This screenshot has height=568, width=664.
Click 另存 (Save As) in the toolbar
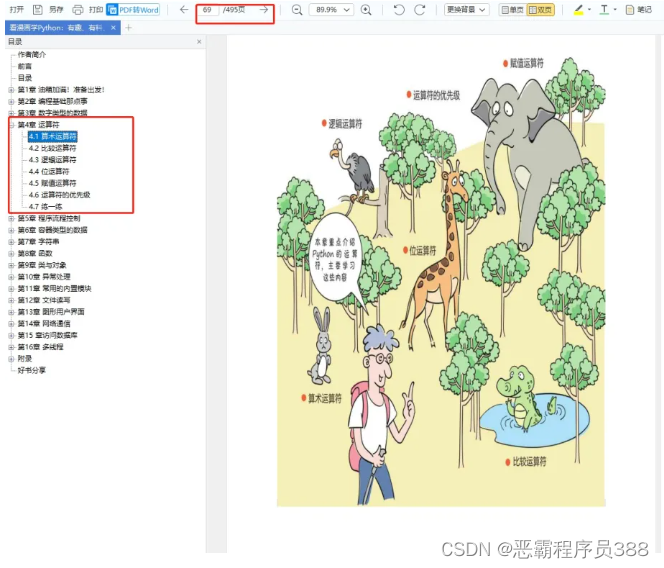[x=56, y=9]
